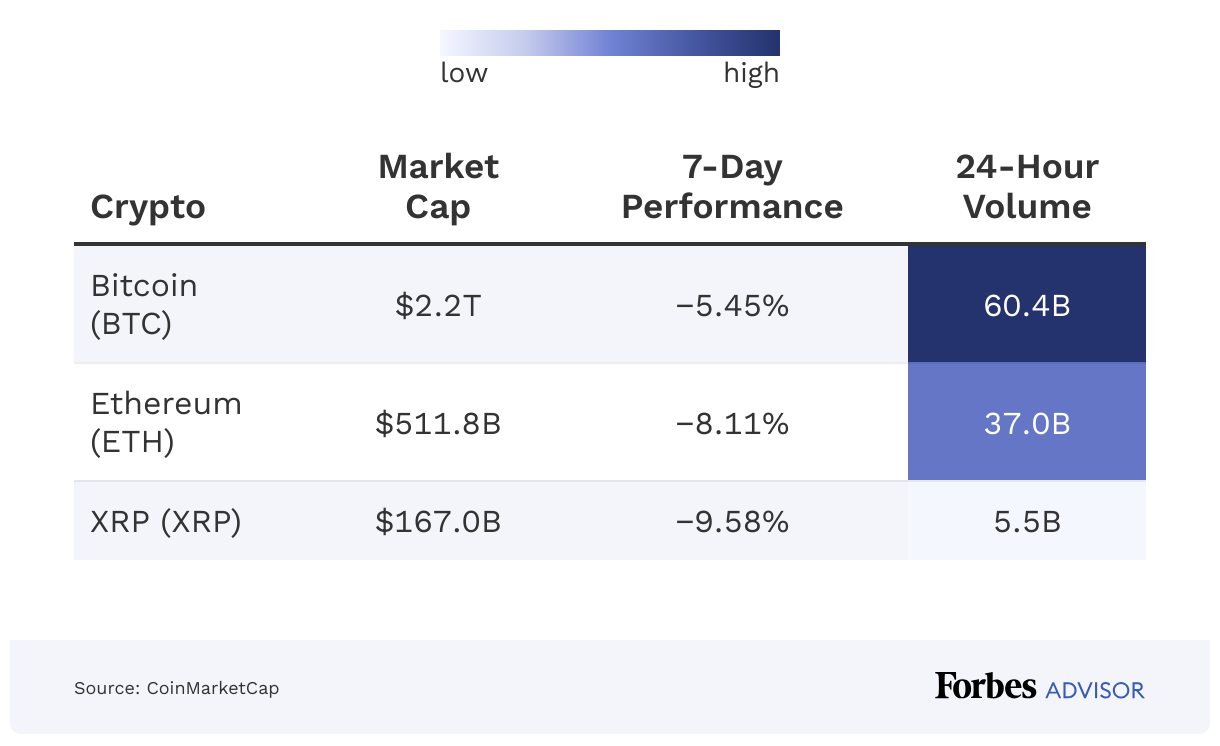
Task: Click Ethereum's $511.8B market cap value
Action: (438, 423)
